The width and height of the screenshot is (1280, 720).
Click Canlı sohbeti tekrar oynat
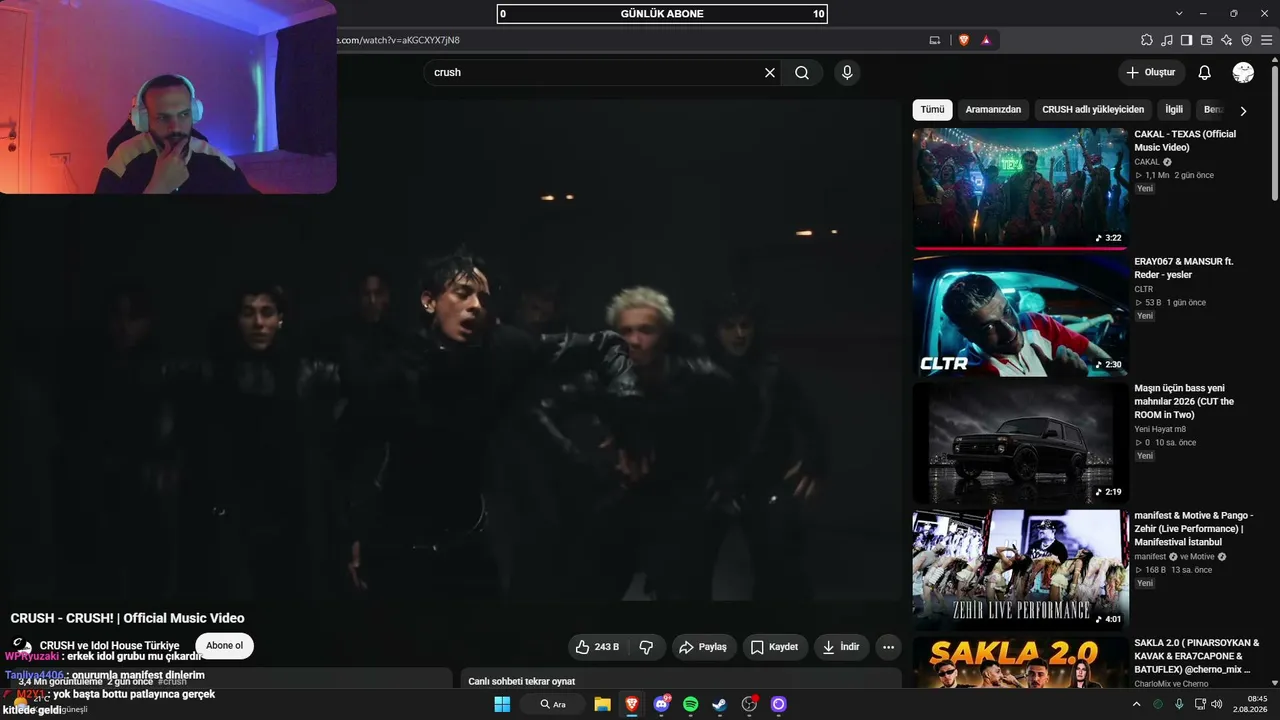click(521, 681)
